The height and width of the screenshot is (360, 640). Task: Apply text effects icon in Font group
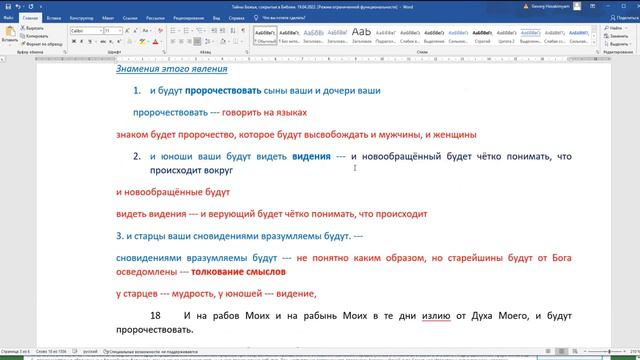130,42
